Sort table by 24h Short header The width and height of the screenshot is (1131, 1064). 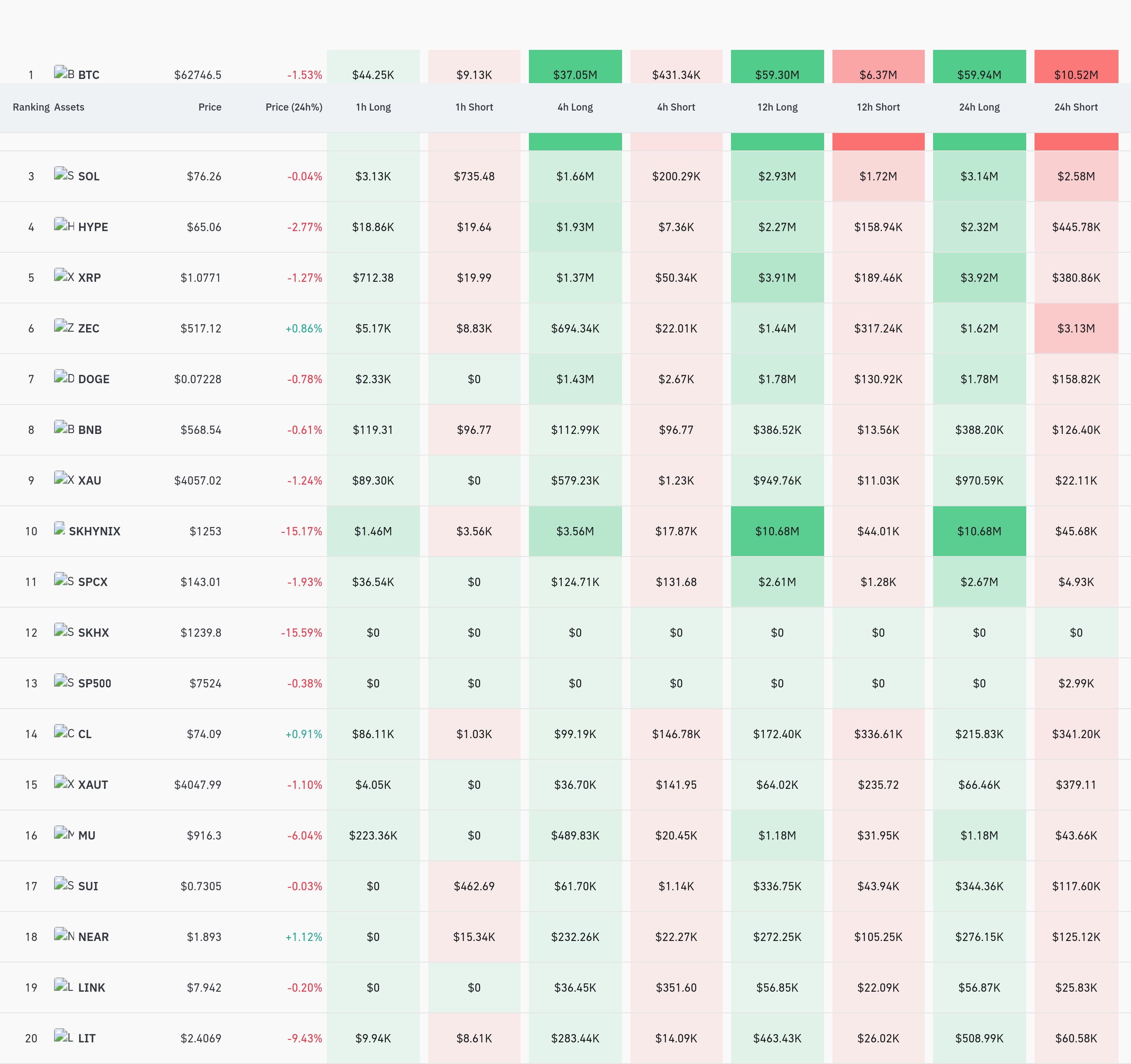click(1076, 107)
